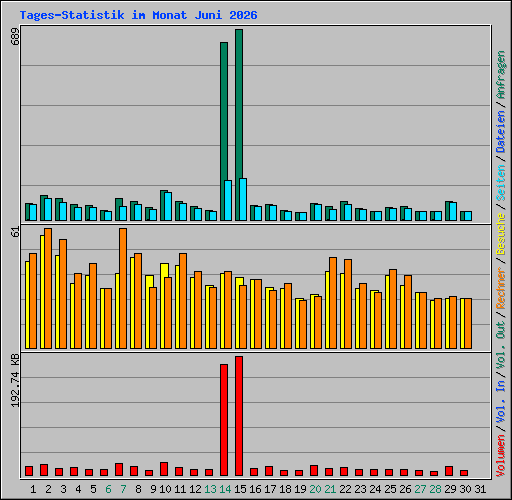Image resolution: width=512 pixels, height=500 pixels.
Task: Click weekend day 14 on the x-axis
Action: 225,489
